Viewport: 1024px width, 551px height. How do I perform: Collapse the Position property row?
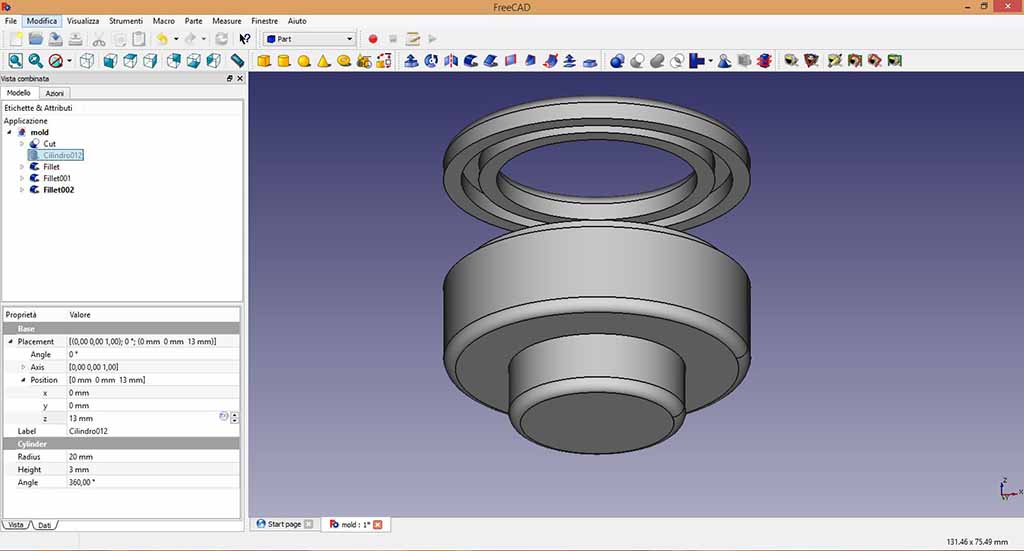[x=23, y=380]
